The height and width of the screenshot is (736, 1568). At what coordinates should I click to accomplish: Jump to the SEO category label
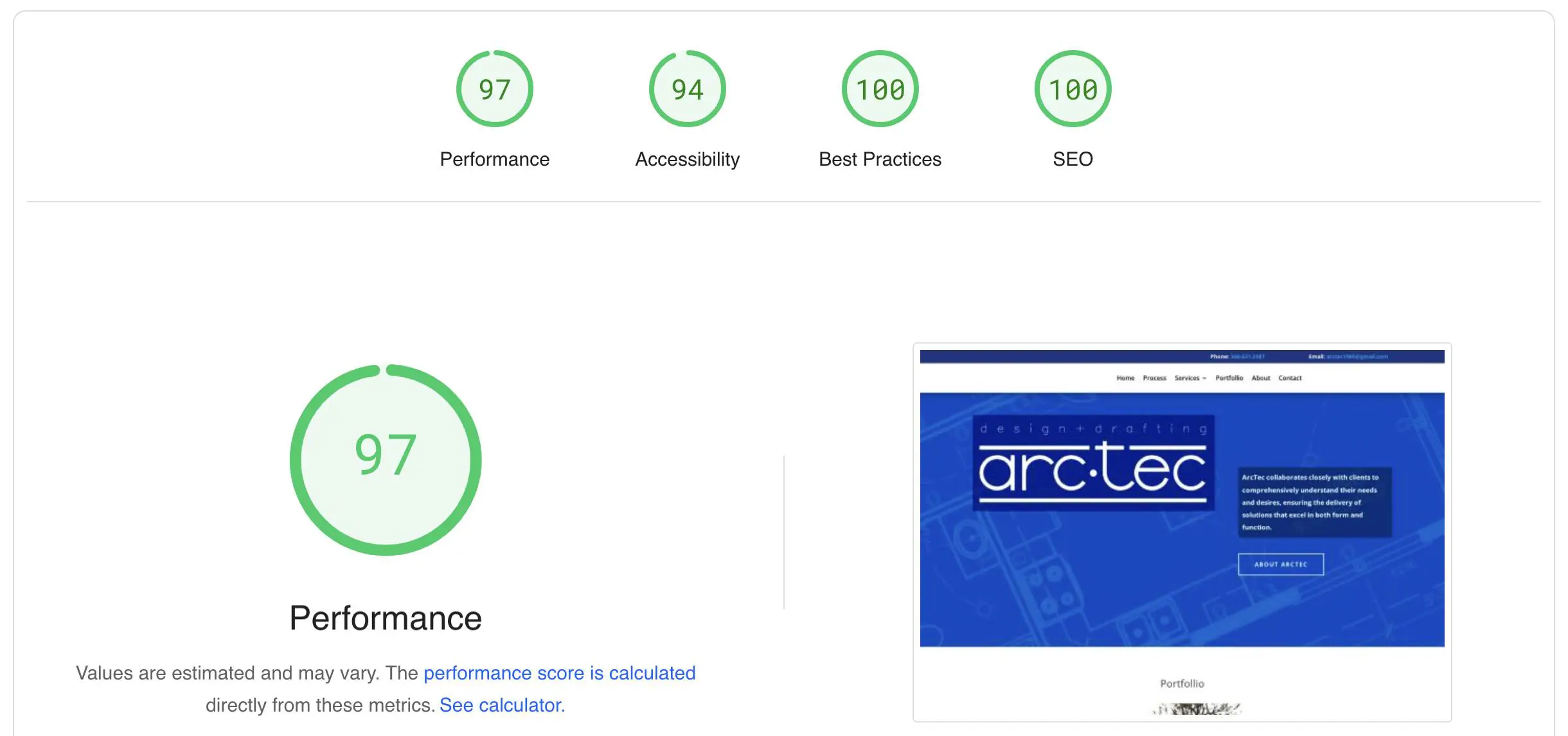tap(1073, 159)
